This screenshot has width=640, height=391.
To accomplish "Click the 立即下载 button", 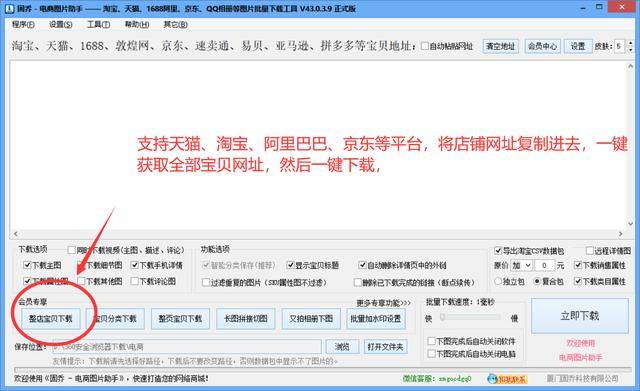I will click(x=580, y=315).
